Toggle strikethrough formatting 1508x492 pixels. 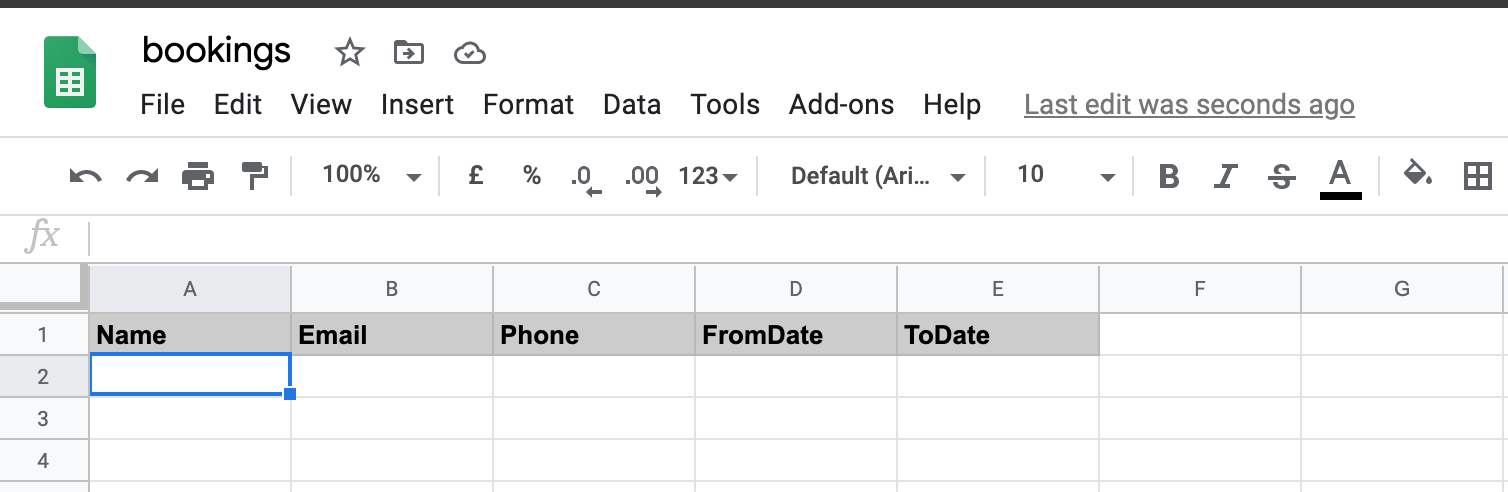[1281, 177]
